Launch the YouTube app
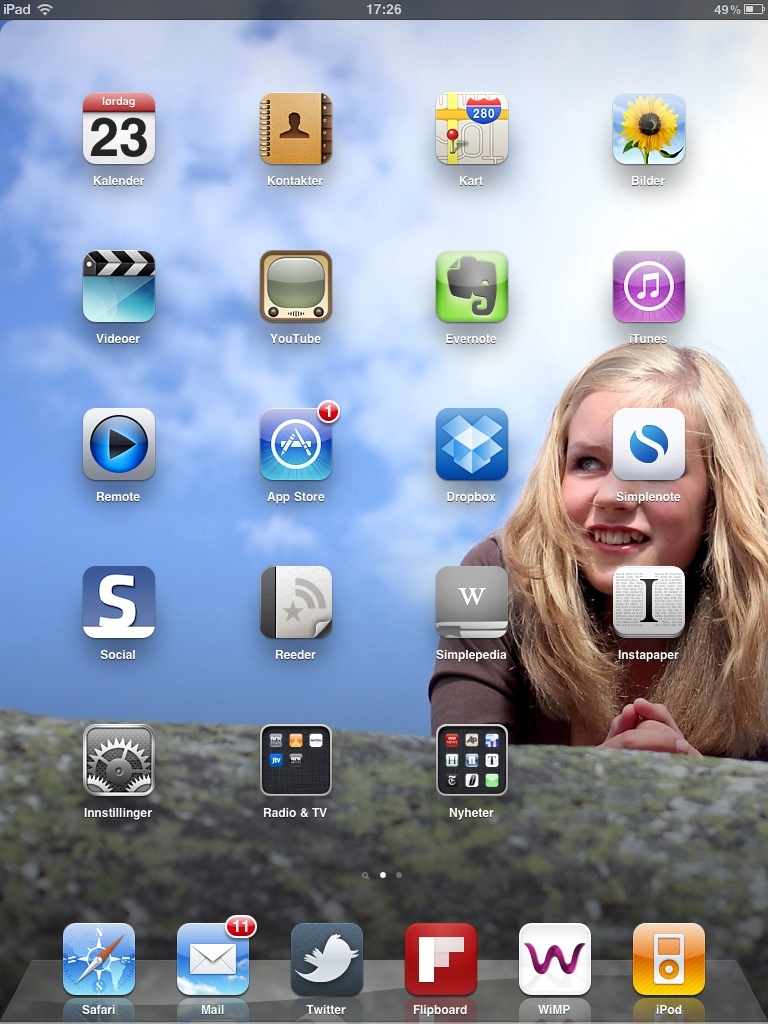Viewport: 768px width, 1024px height. click(296, 286)
